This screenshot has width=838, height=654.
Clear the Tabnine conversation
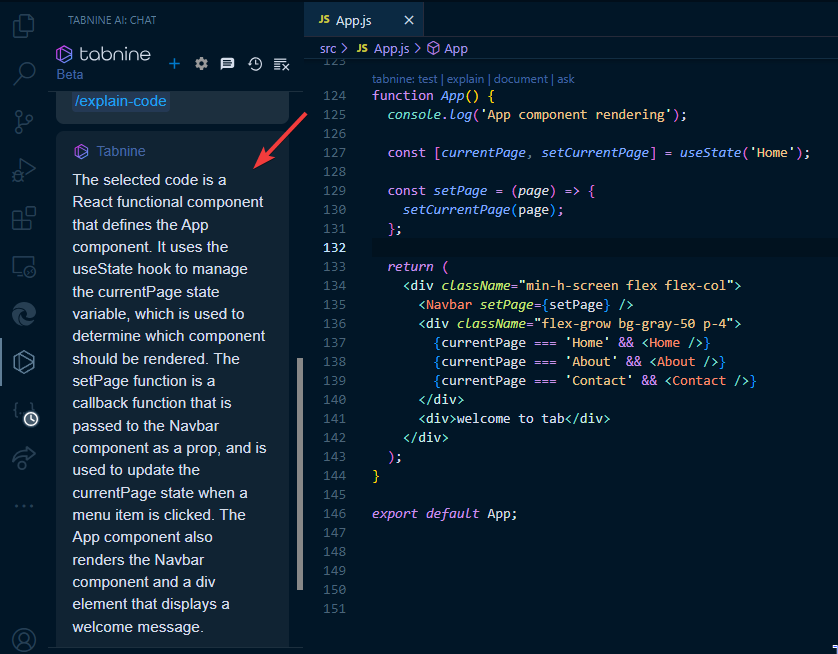(x=282, y=65)
